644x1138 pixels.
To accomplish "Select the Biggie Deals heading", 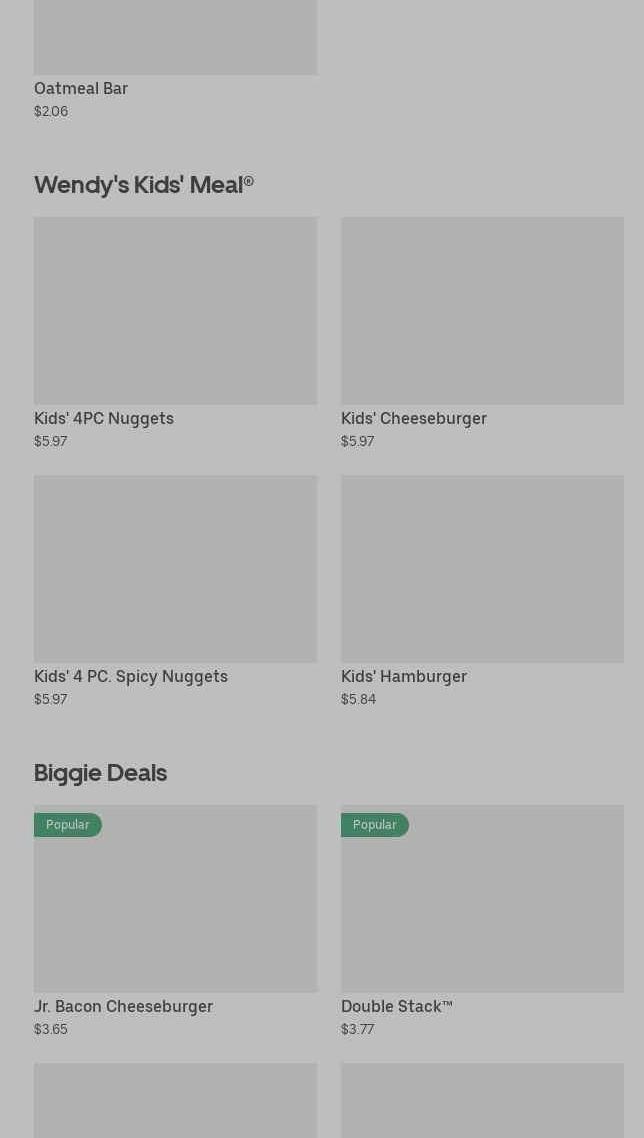I will [x=100, y=773].
